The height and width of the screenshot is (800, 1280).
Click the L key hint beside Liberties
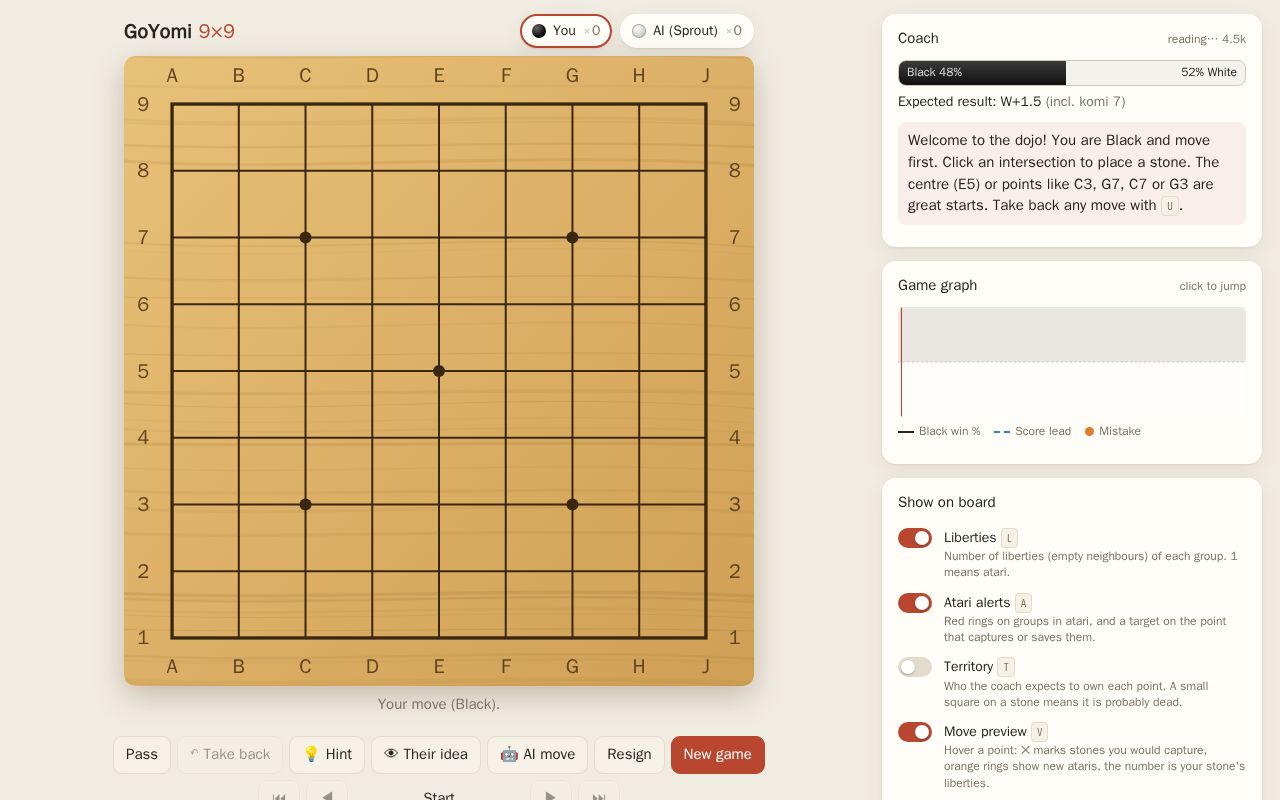[1009, 538]
